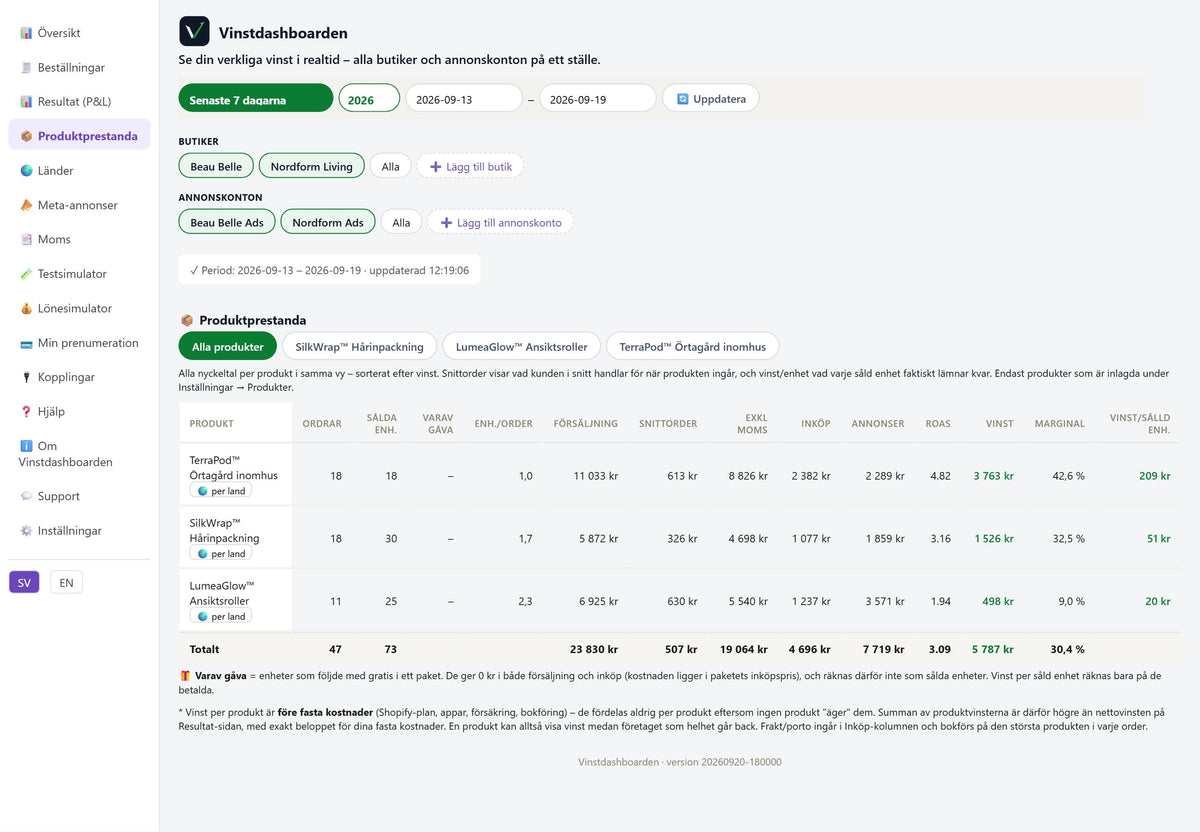Click the Inställningar gear icon
Viewport: 1200px width, 832px height.
point(26,531)
